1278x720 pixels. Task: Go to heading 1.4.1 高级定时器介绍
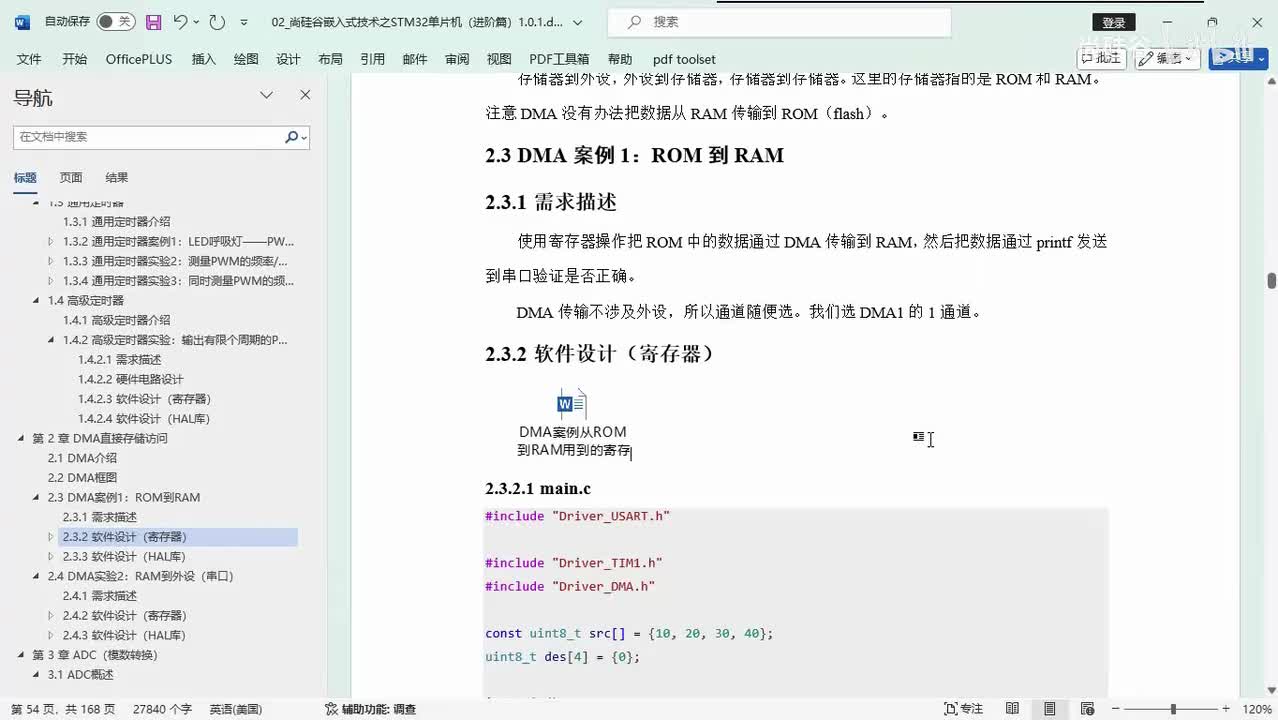(116, 320)
